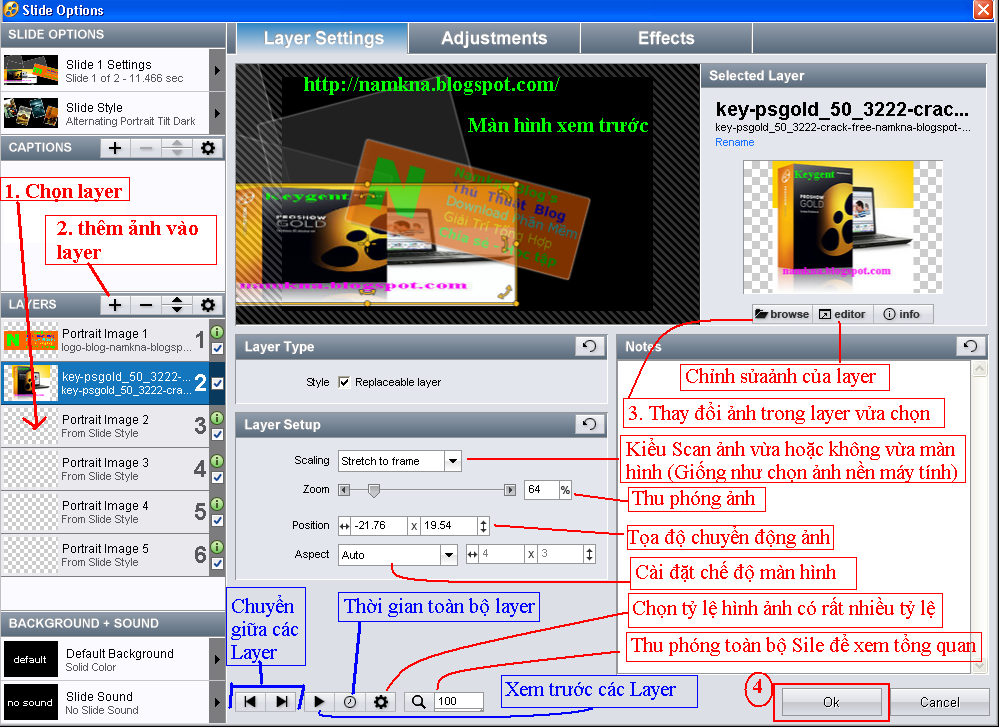
Task: Click the Zoom percent field showing 64
Action: (x=541, y=489)
